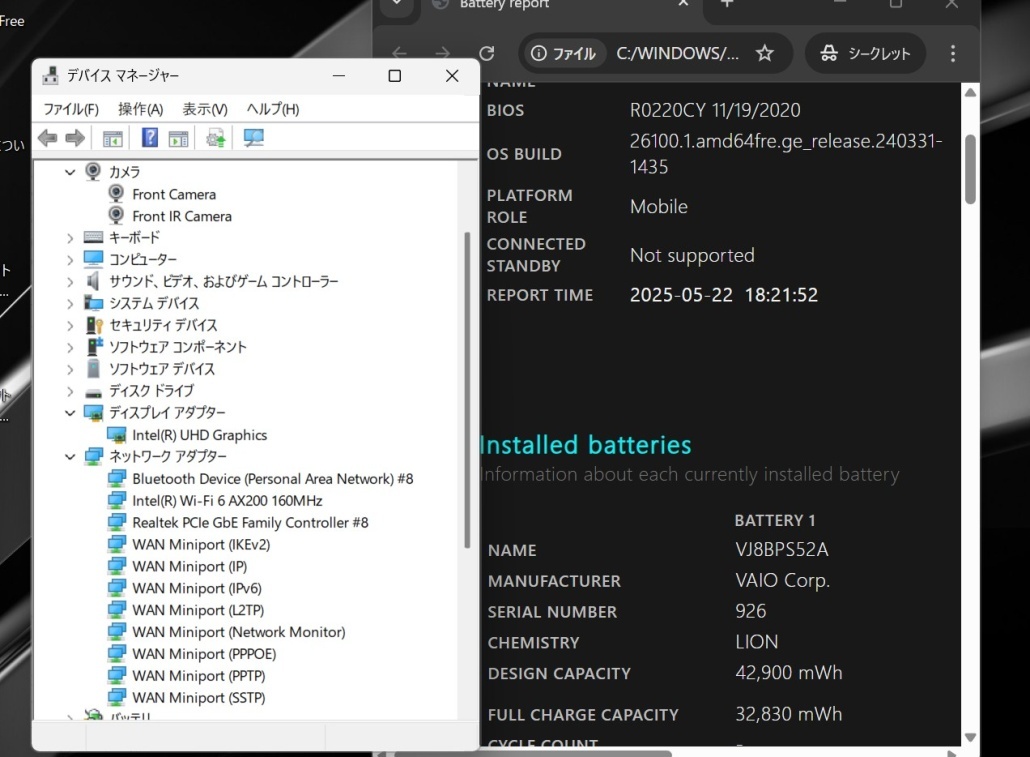This screenshot has width=1030, height=757.
Task: Click the Bluetooth Device network adapter icon
Action: [116, 478]
